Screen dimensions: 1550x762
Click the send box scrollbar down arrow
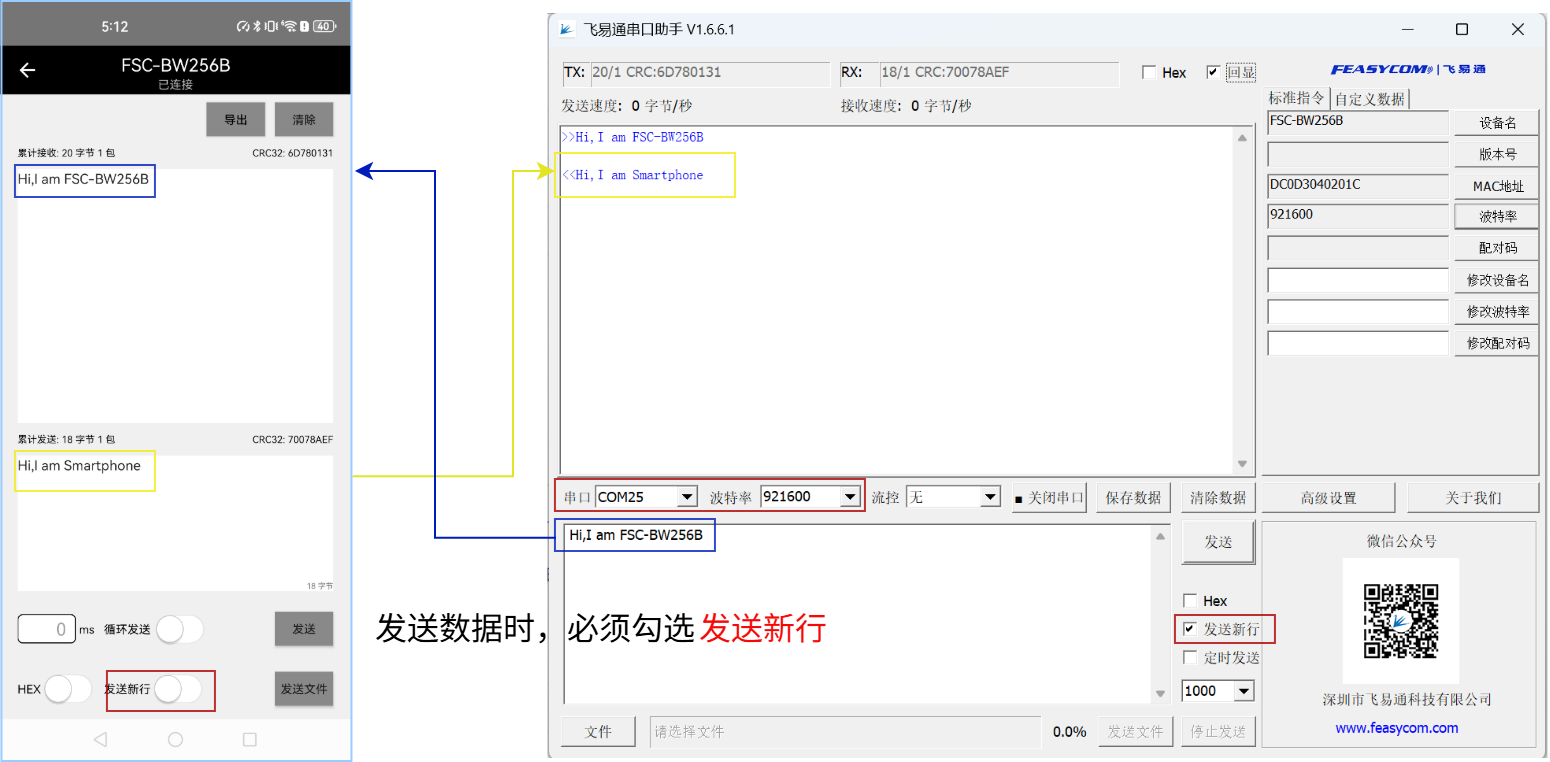1160,693
